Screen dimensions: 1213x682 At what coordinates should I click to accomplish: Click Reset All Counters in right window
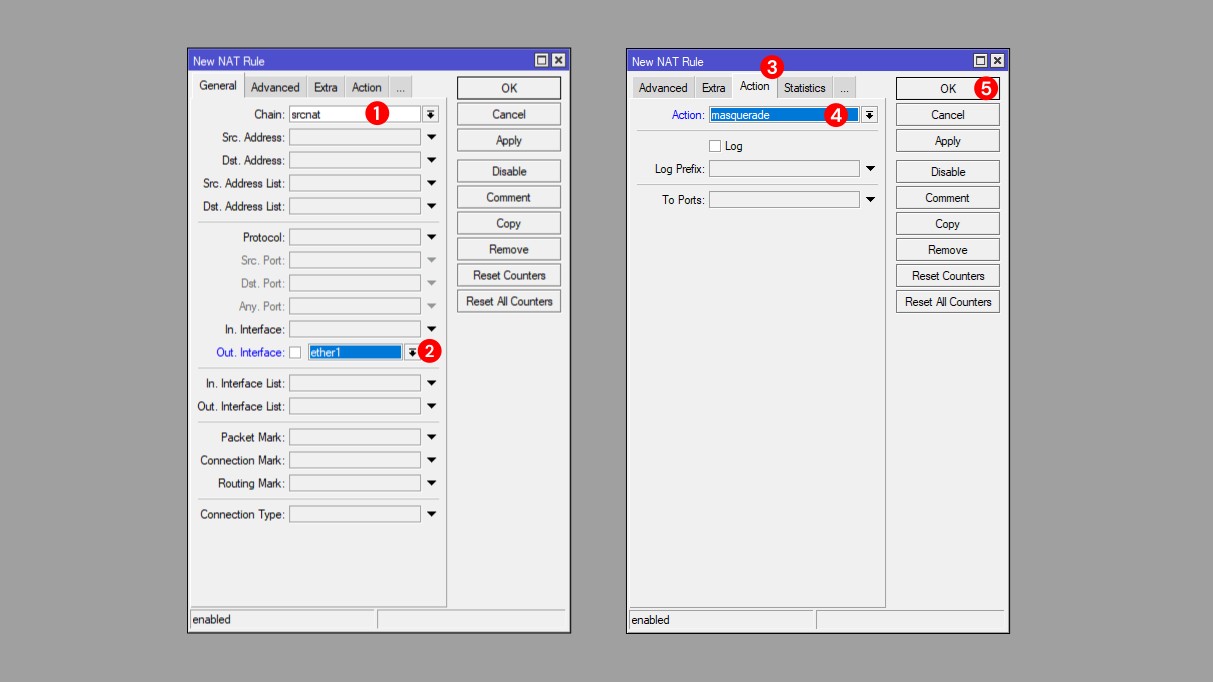[x=947, y=302]
